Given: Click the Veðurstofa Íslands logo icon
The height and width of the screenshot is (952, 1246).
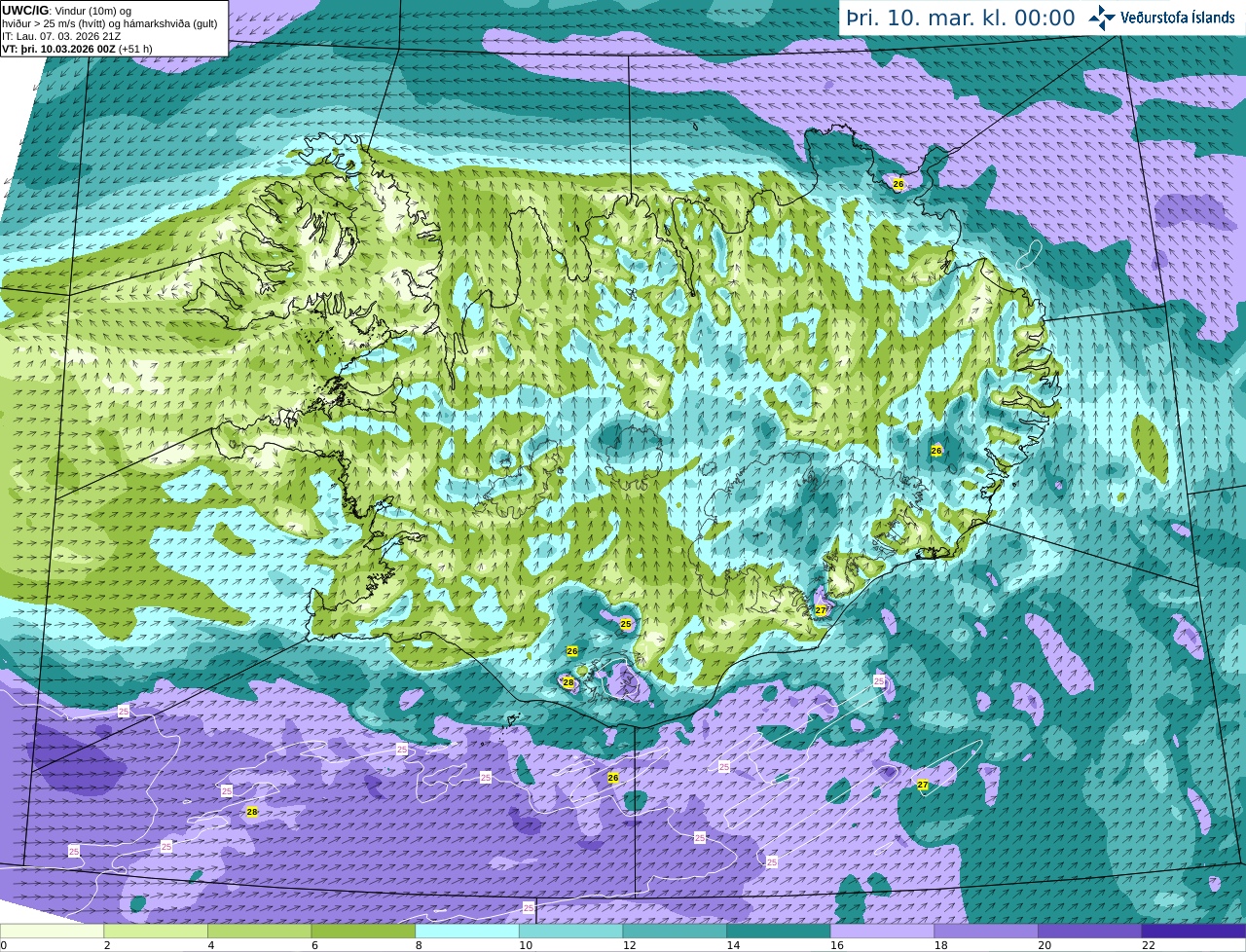Looking at the screenshot, I should tap(1103, 18).
